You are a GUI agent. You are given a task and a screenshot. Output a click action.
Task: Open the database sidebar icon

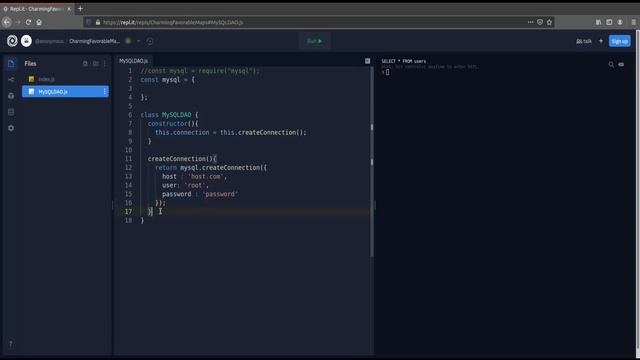[x=11, y=112]
